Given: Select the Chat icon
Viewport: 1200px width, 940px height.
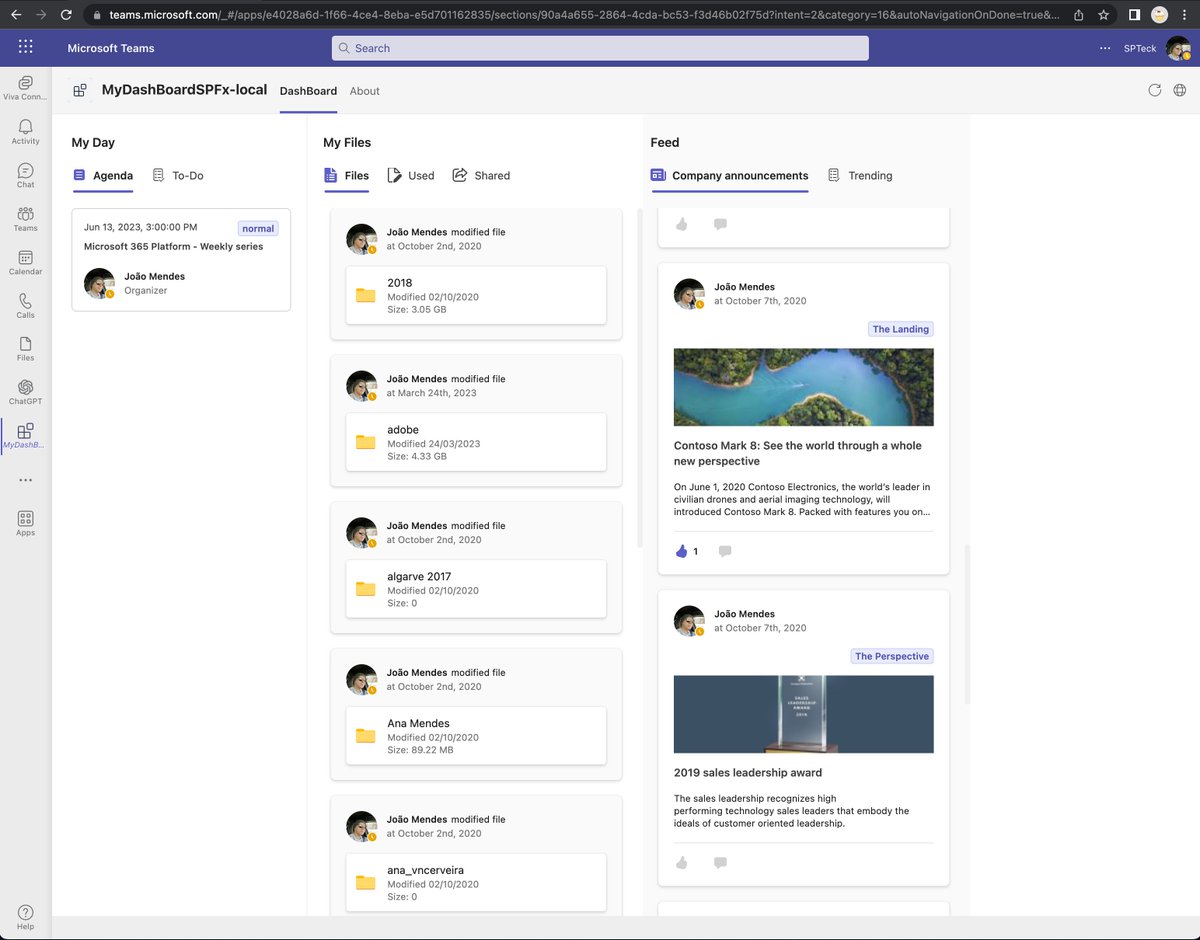Looking at the screenshot, I should pyautogui.click(x=25, y=172).
